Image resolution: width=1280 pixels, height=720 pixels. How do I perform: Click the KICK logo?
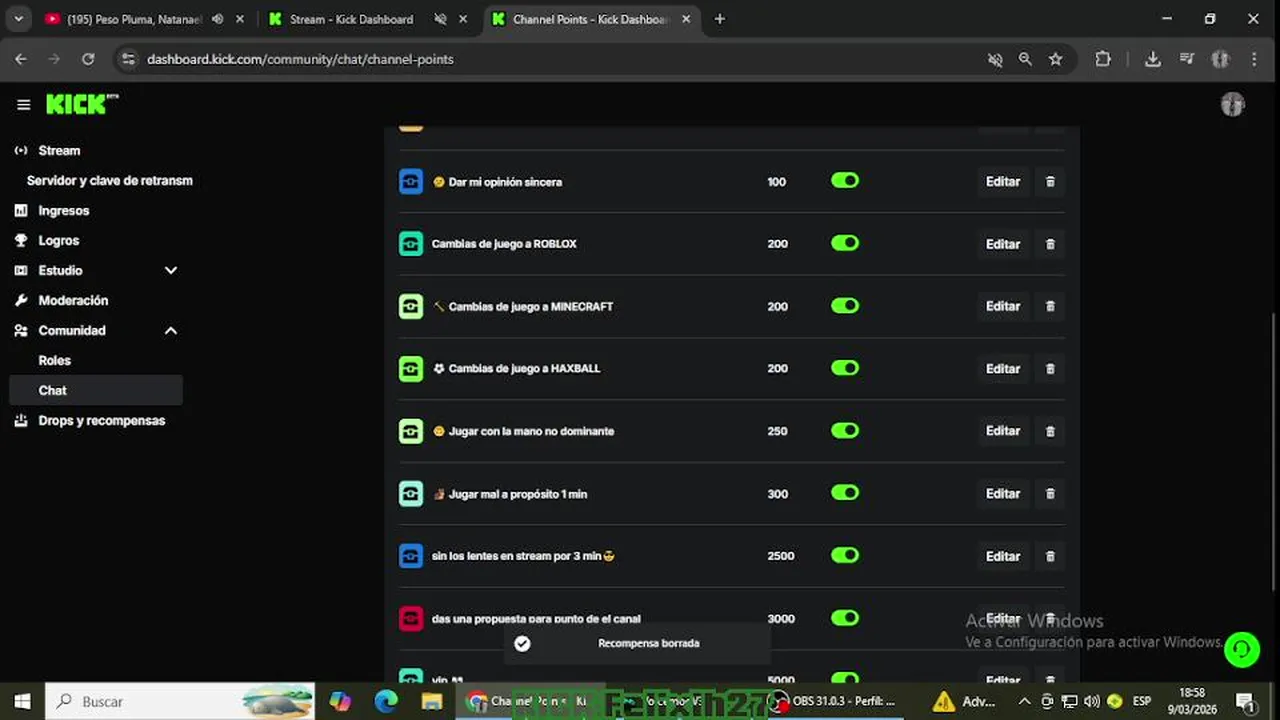[x=82, y=104]
